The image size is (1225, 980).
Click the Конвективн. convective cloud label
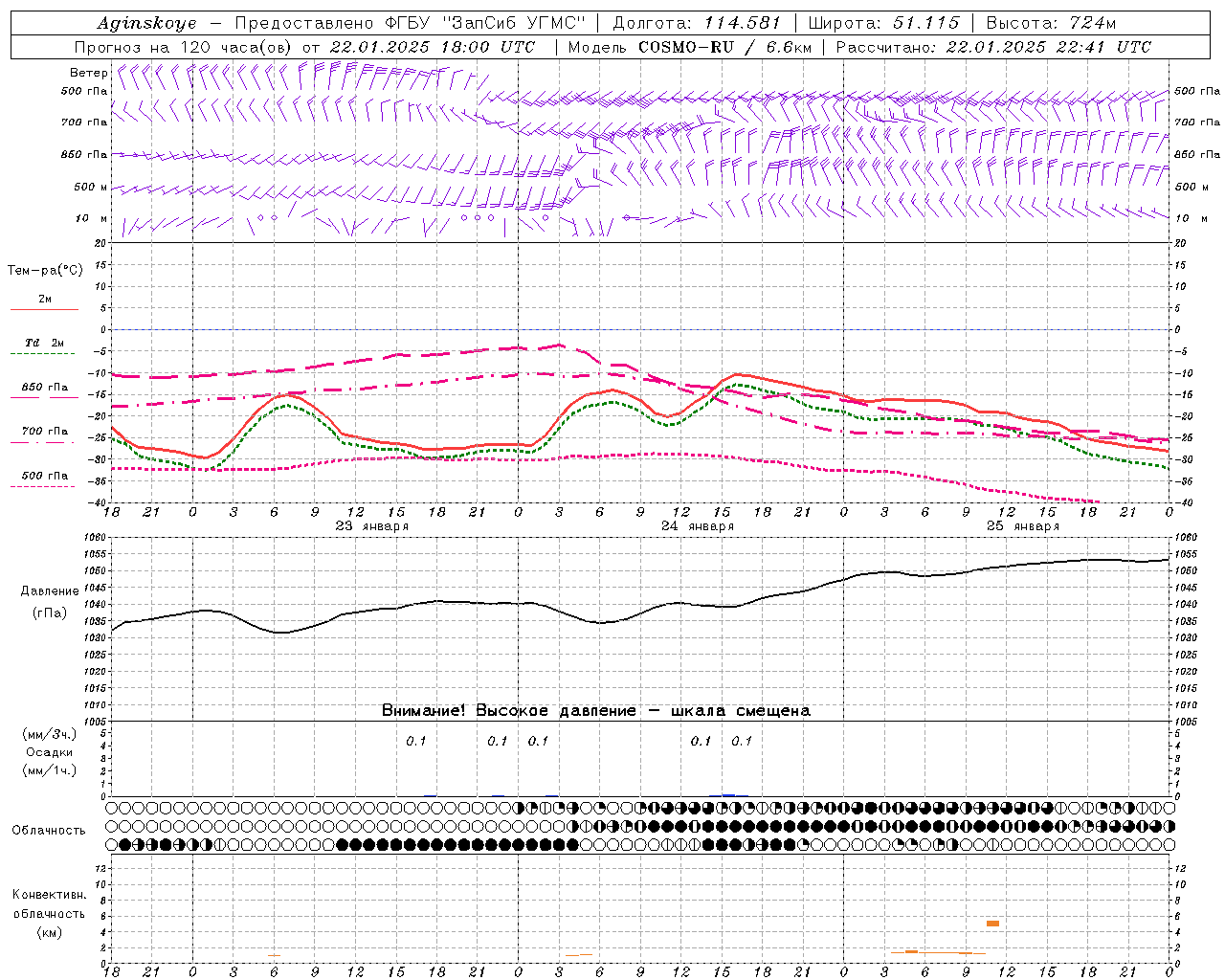tap(49, 895)
